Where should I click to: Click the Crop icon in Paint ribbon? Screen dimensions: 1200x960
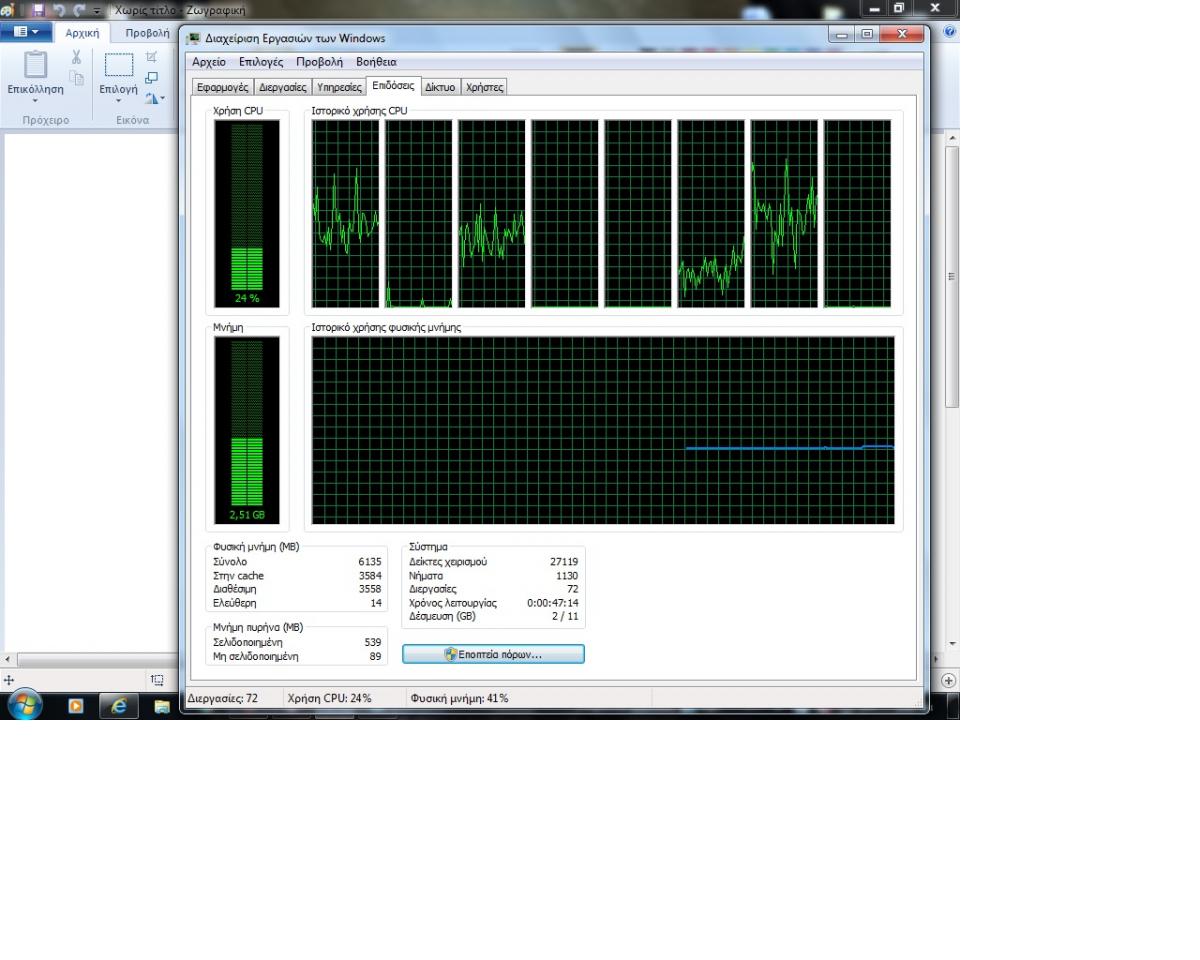[151, 57]
